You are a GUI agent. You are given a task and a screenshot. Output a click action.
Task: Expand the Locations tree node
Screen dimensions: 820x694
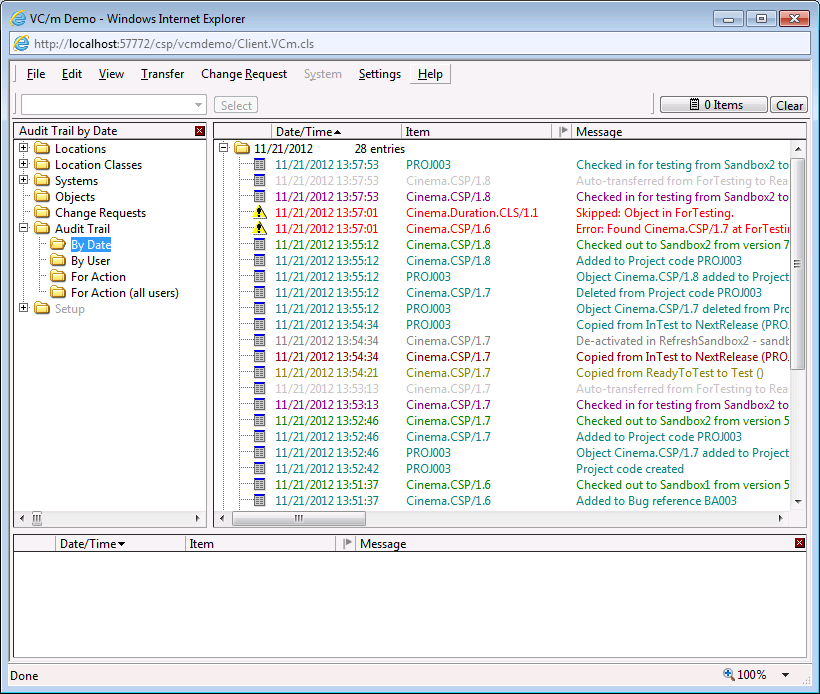coord(24,149)
